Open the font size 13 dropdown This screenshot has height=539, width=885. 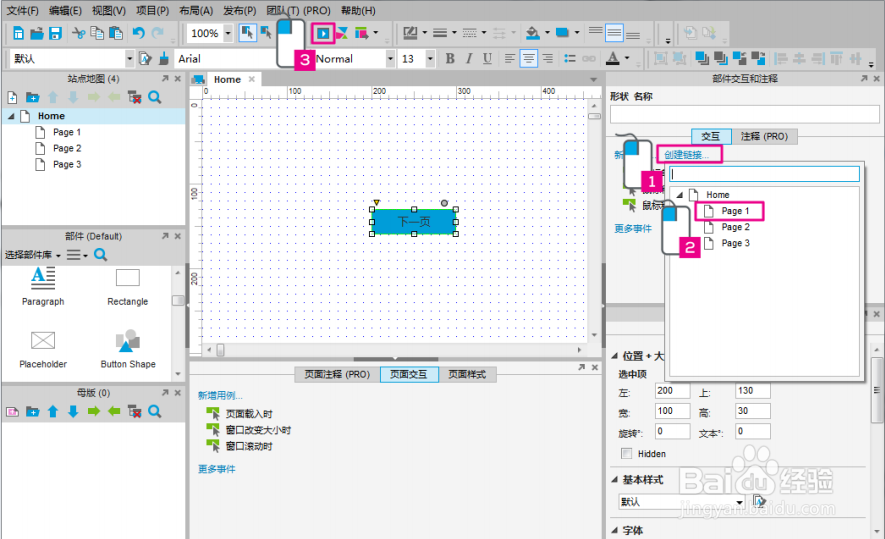coord(430,58)
